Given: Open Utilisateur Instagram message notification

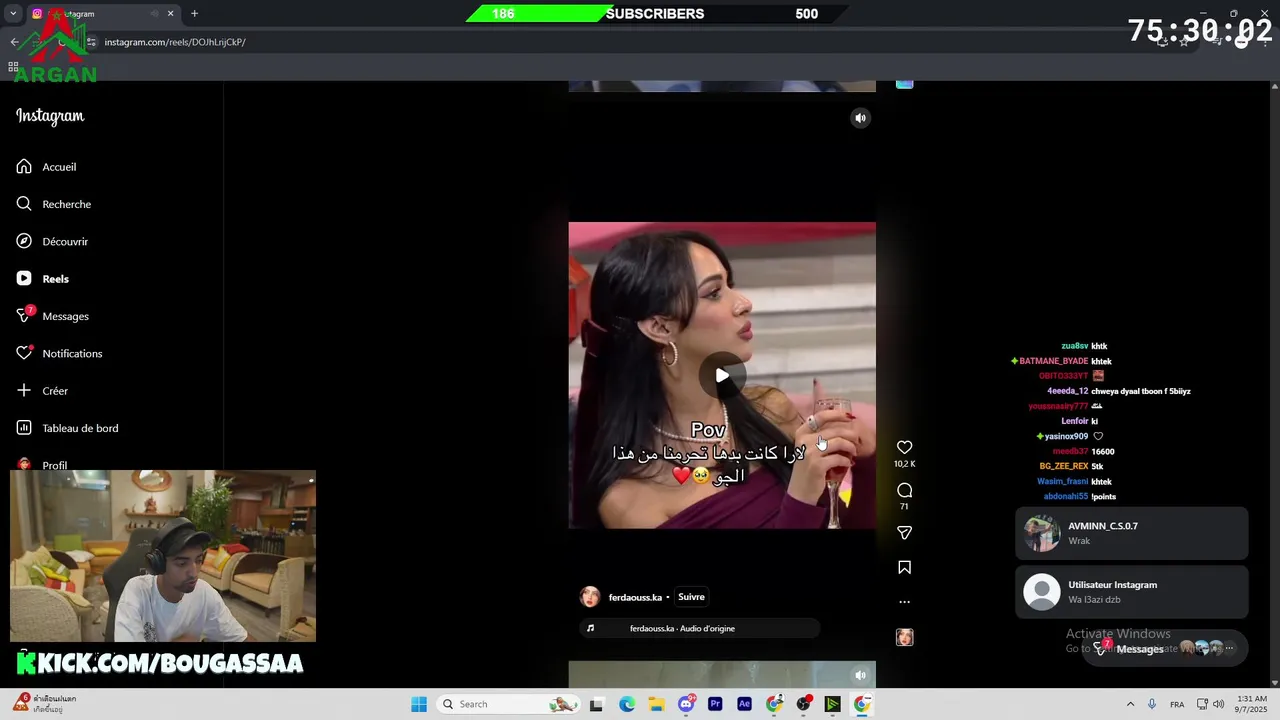Looking at the screenshot, I should pyautogui.click(x=1132, y=592).
